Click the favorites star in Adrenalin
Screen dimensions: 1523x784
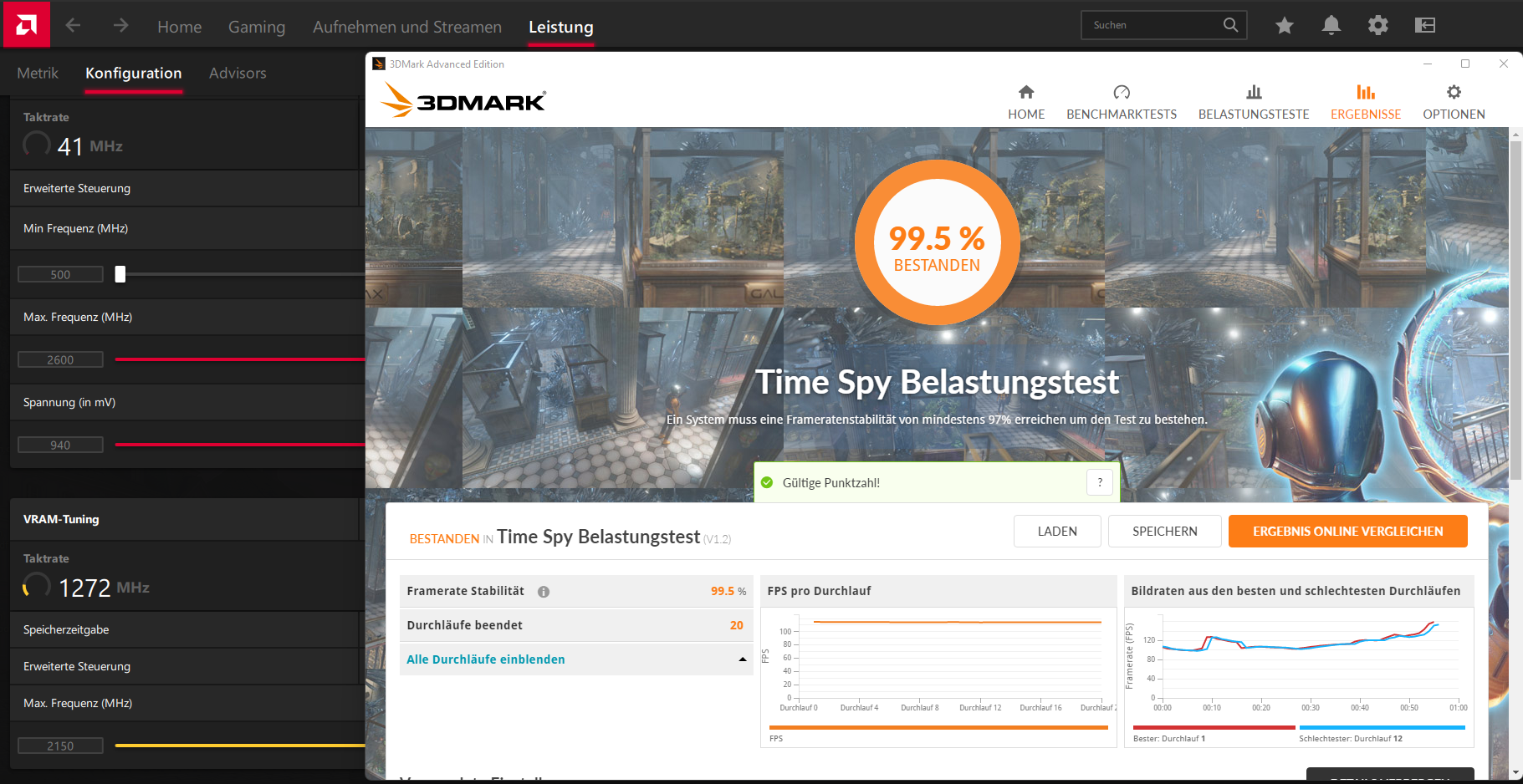click(x=1285, y=25)
